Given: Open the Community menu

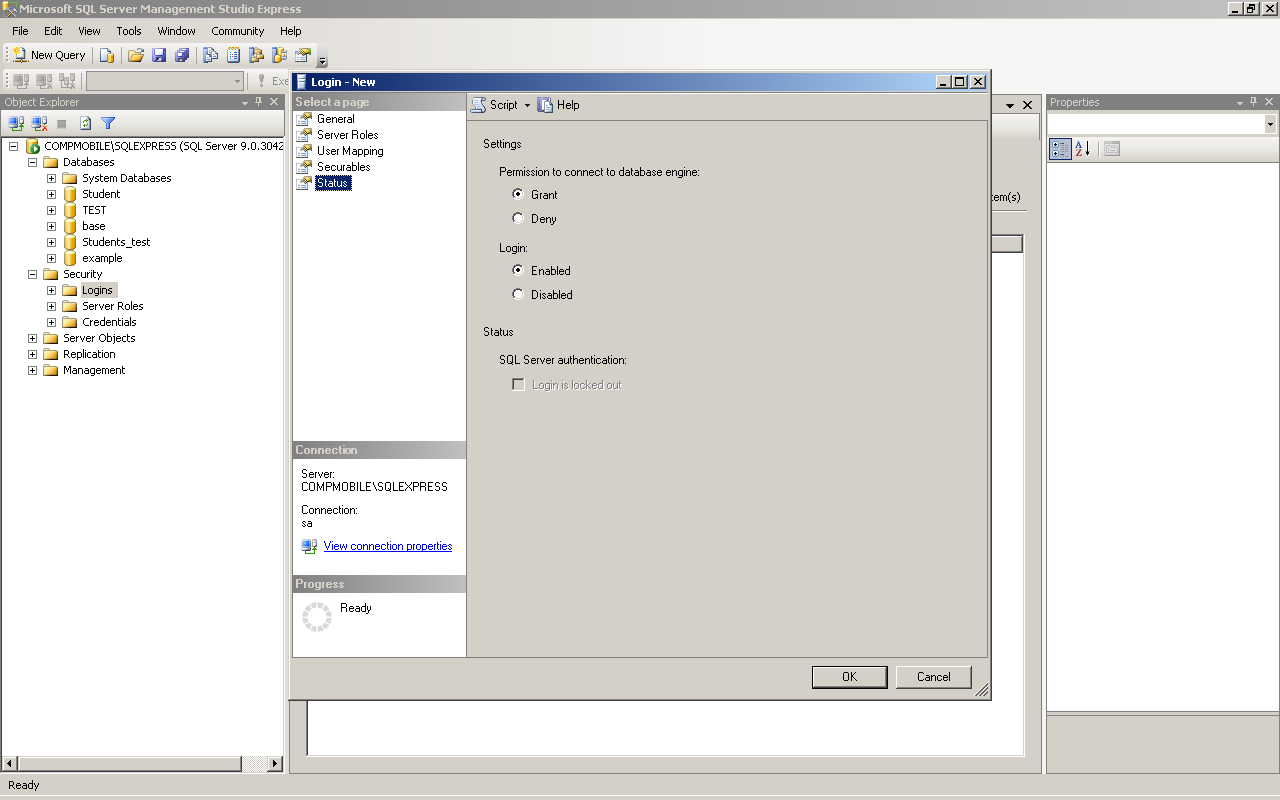Looking at the screenshot, I should pos(237,31).
